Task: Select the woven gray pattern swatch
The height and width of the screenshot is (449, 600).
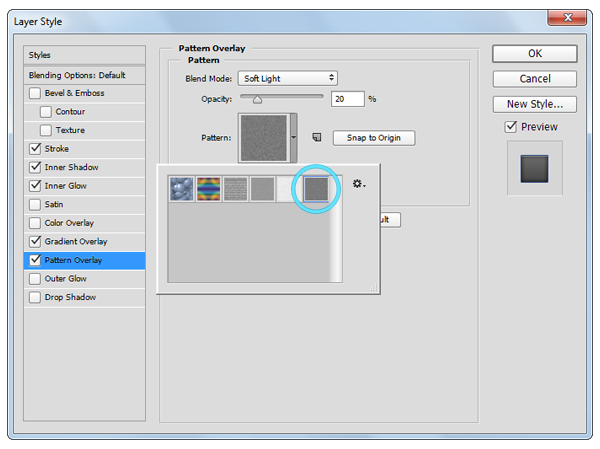Action: pos(235,188)
